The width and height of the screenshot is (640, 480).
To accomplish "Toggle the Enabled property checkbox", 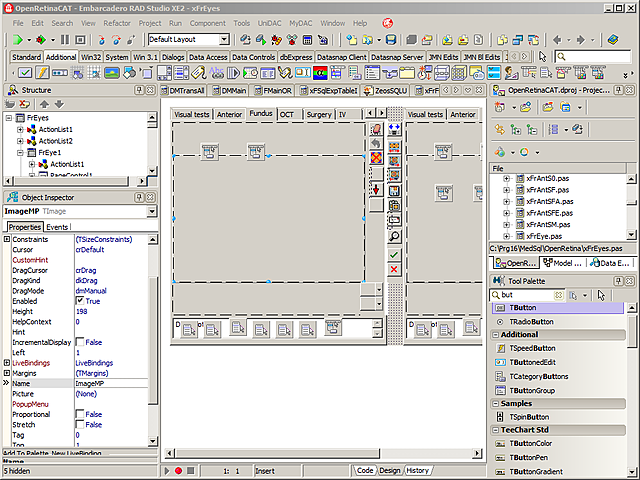I will click(81, 301).
